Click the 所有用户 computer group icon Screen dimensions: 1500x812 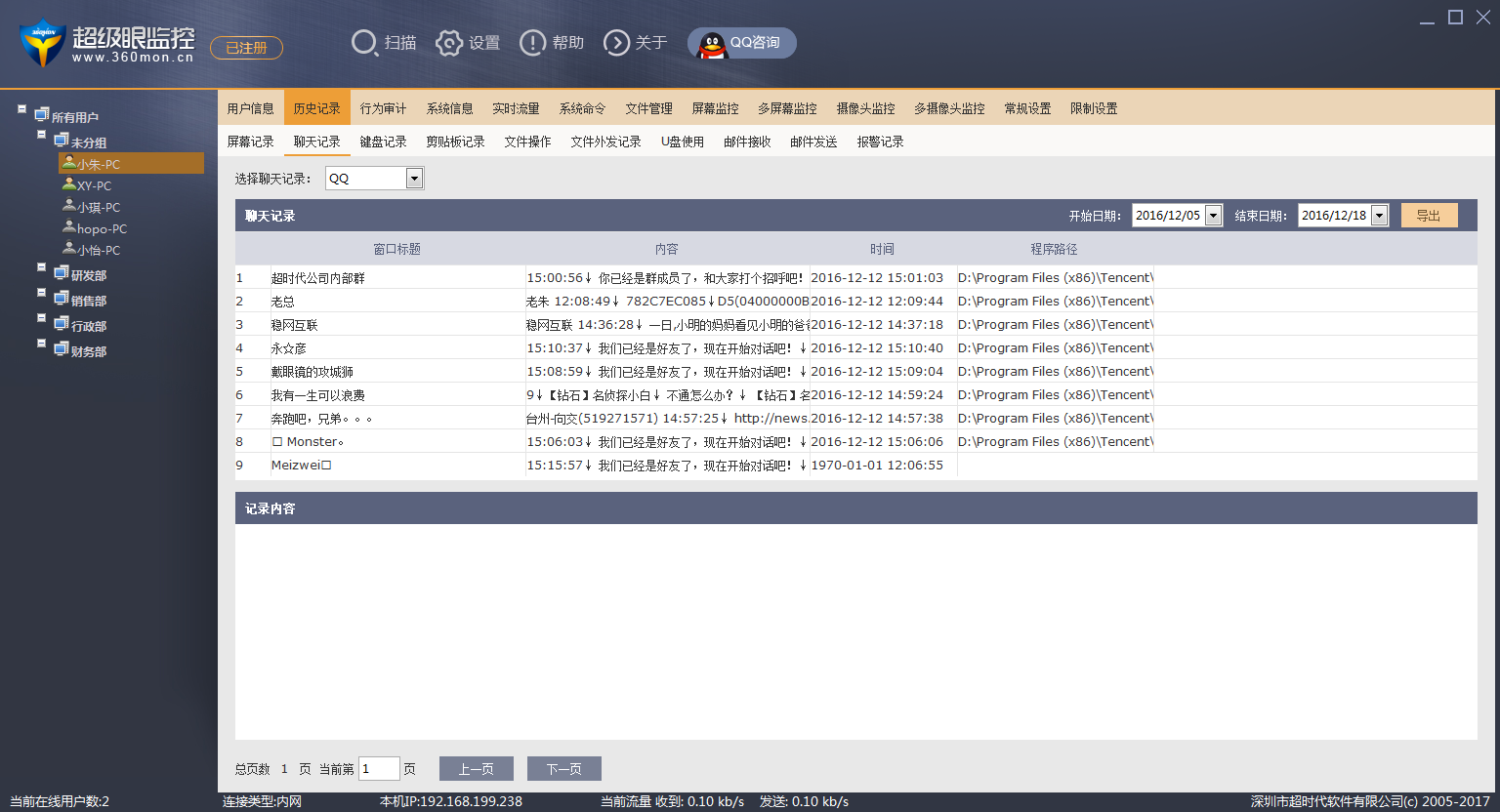(x=41, y=115)
